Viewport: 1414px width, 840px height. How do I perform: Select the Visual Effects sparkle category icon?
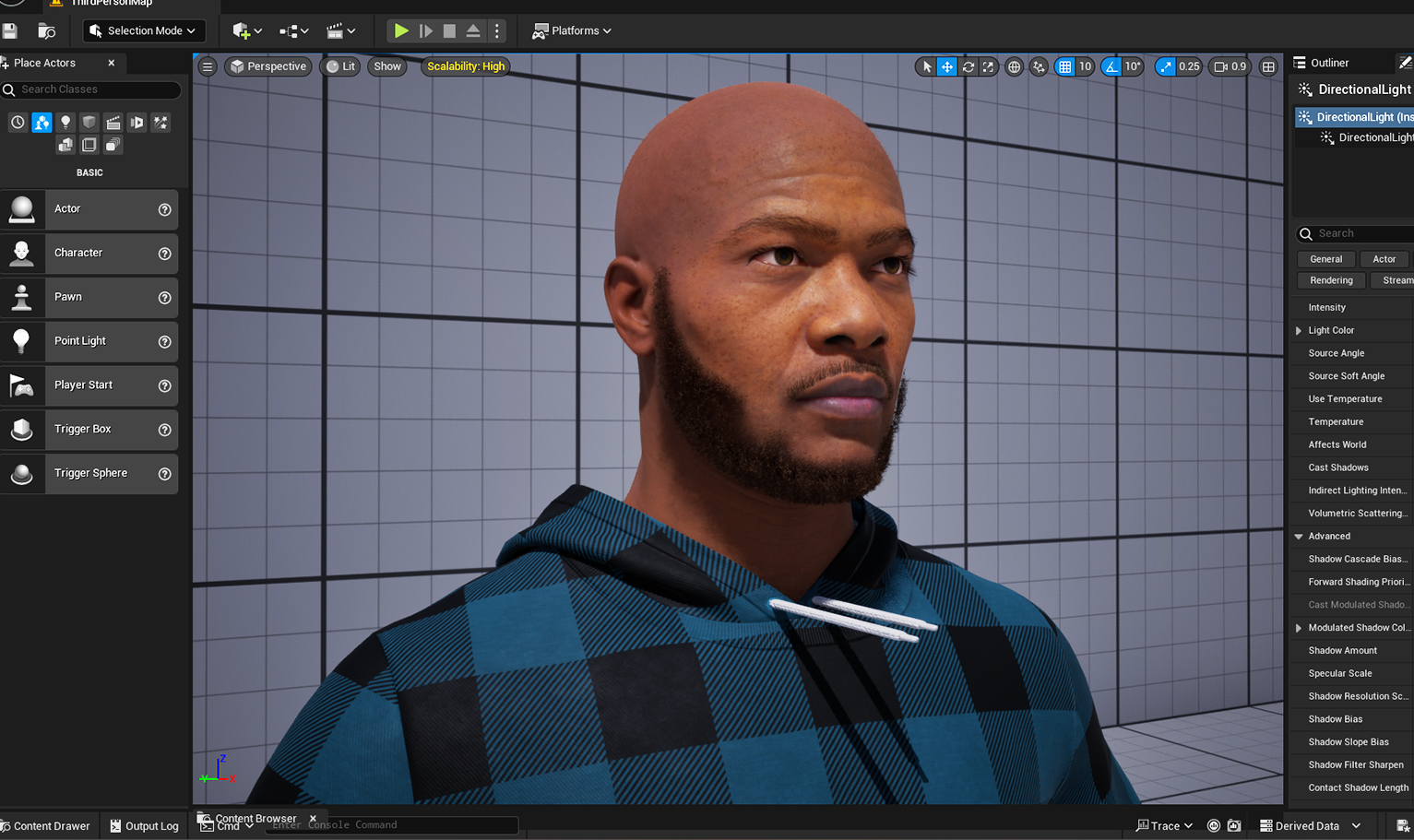pos(160,122)
